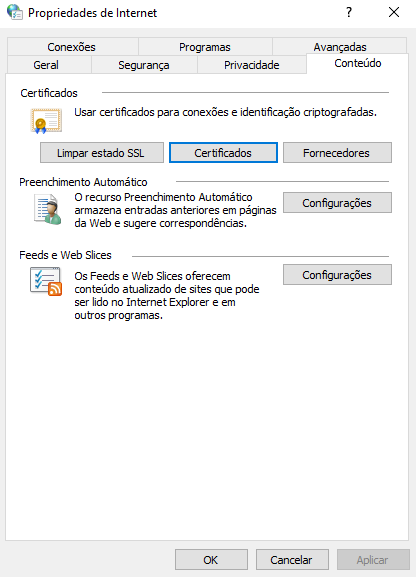Click the help question mark button
This screenshot has width=416, height=577.
(x=349, y=13)
